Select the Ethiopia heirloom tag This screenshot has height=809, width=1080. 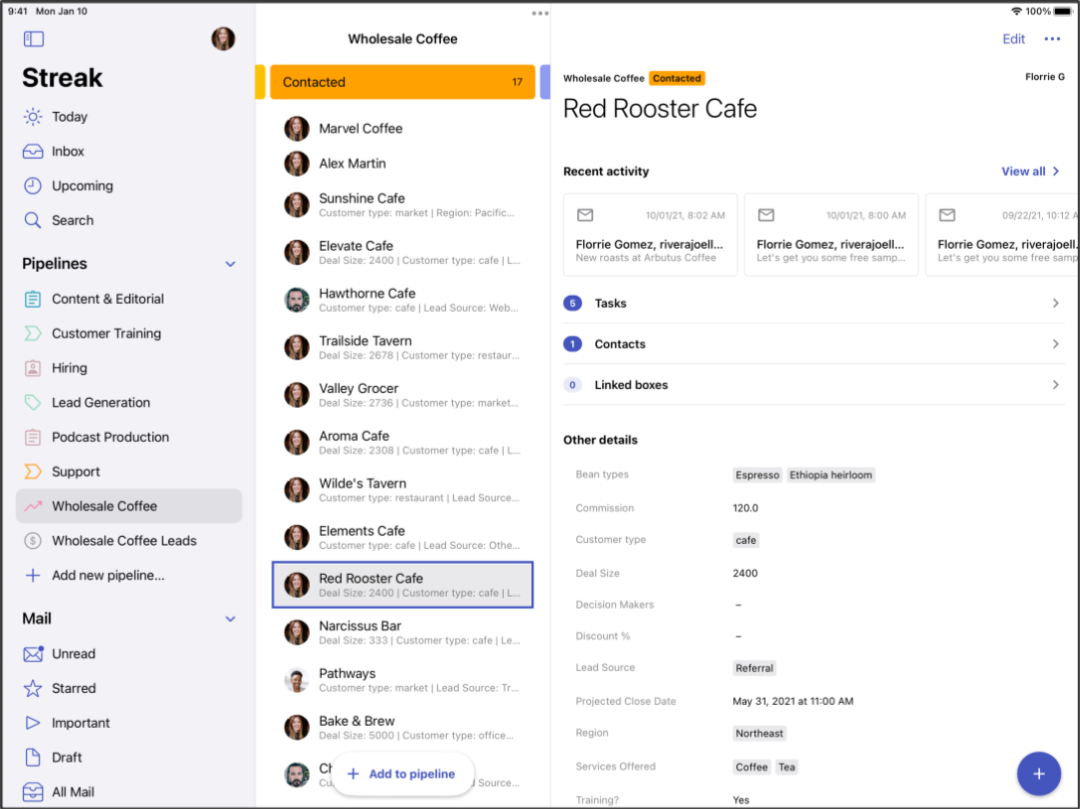[831, 475]
